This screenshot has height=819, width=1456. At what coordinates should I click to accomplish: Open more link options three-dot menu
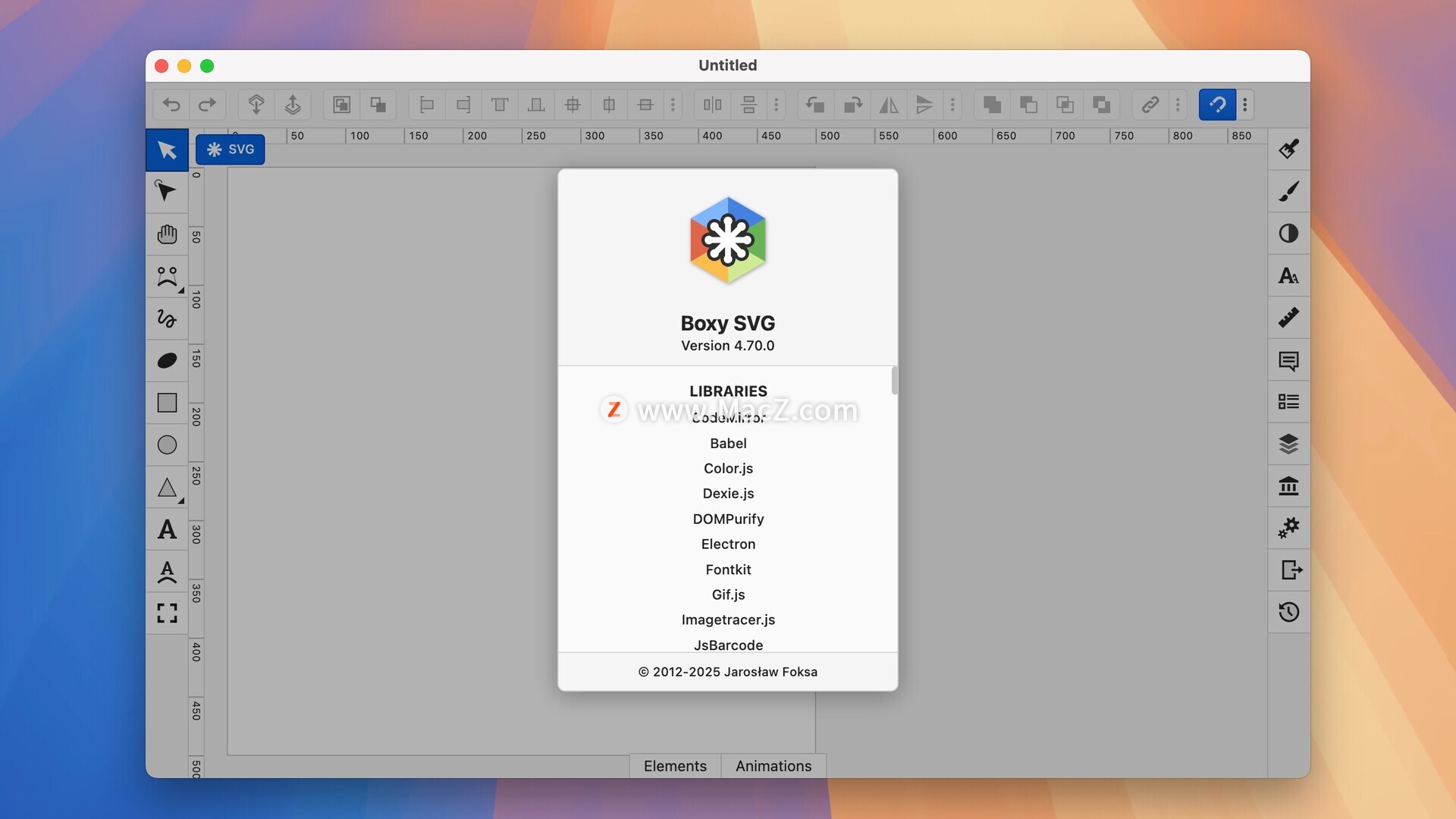coord(1178,105)
